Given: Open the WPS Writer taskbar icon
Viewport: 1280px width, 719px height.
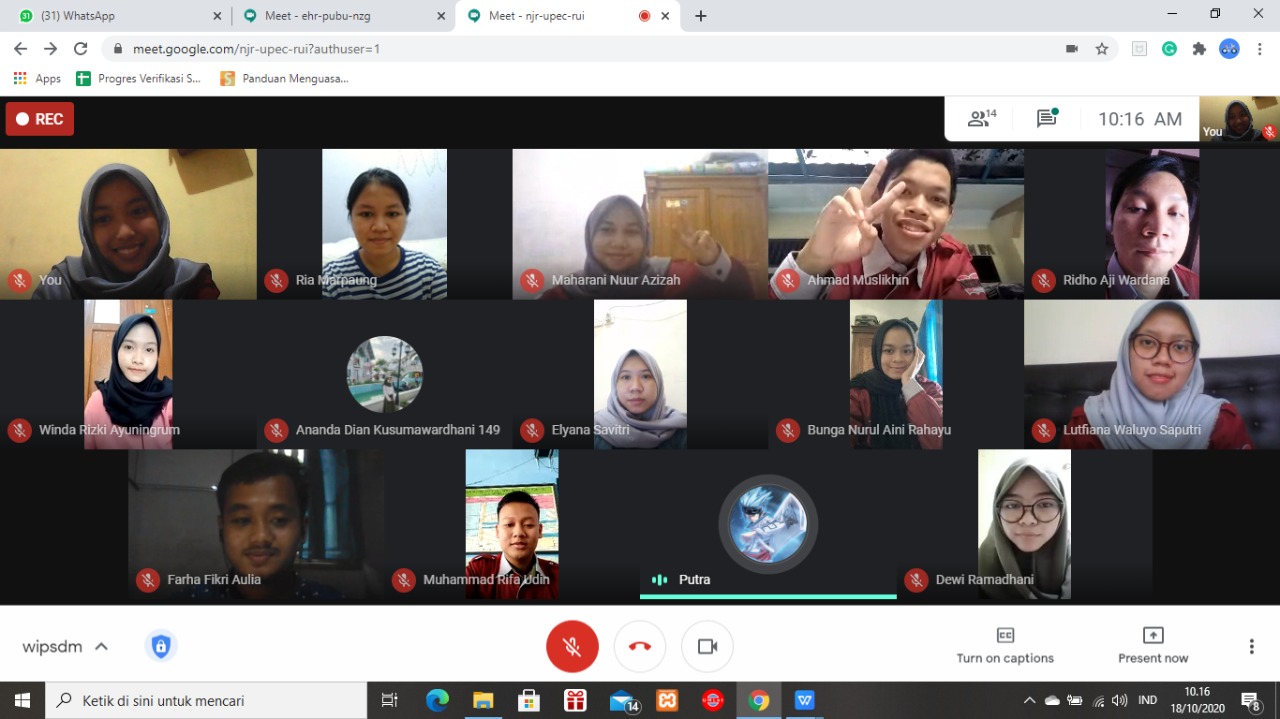Looking at the screenshot, I should pos(805,700).
